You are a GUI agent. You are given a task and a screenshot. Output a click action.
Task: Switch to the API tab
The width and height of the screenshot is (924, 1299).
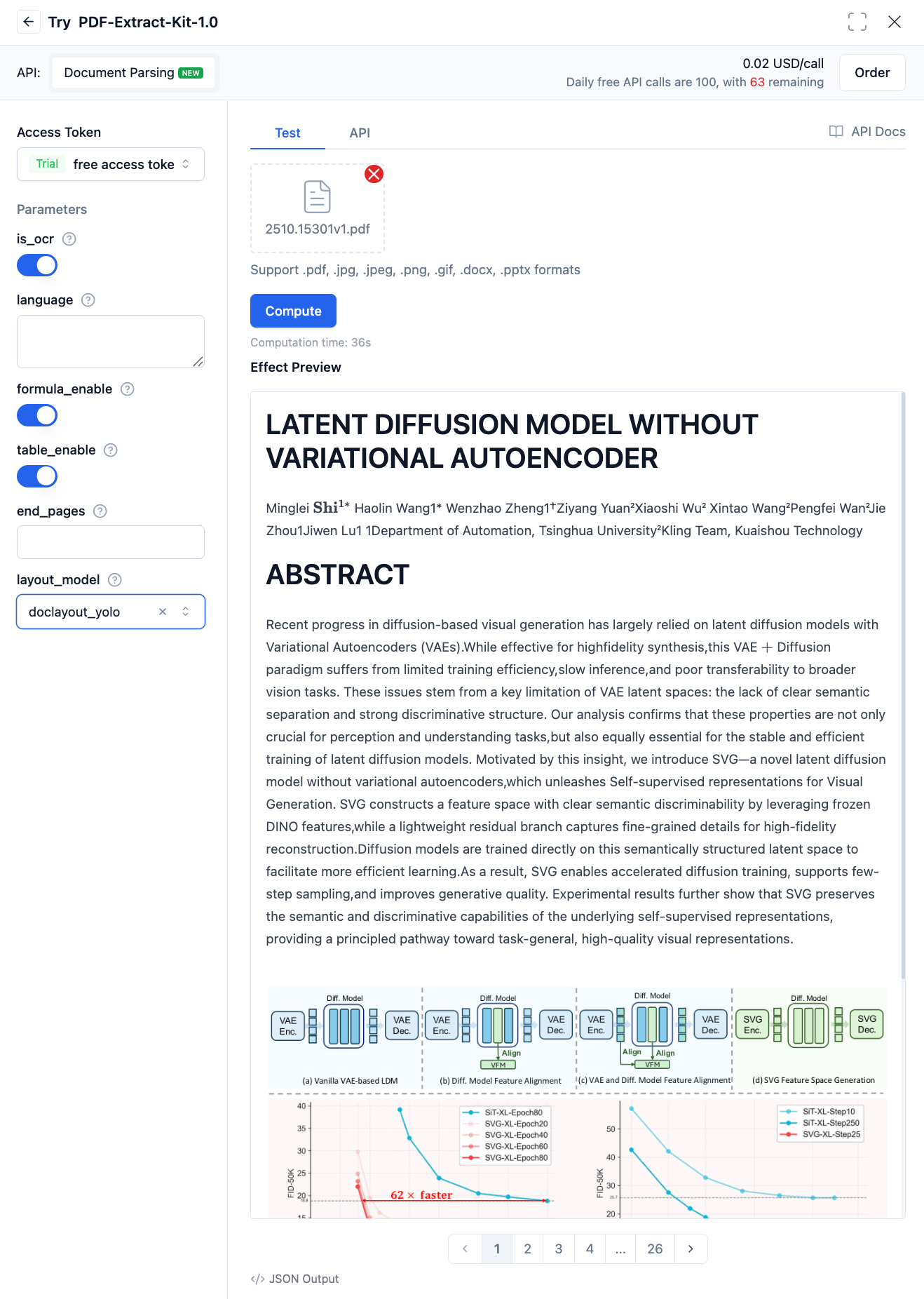point(360,133)
